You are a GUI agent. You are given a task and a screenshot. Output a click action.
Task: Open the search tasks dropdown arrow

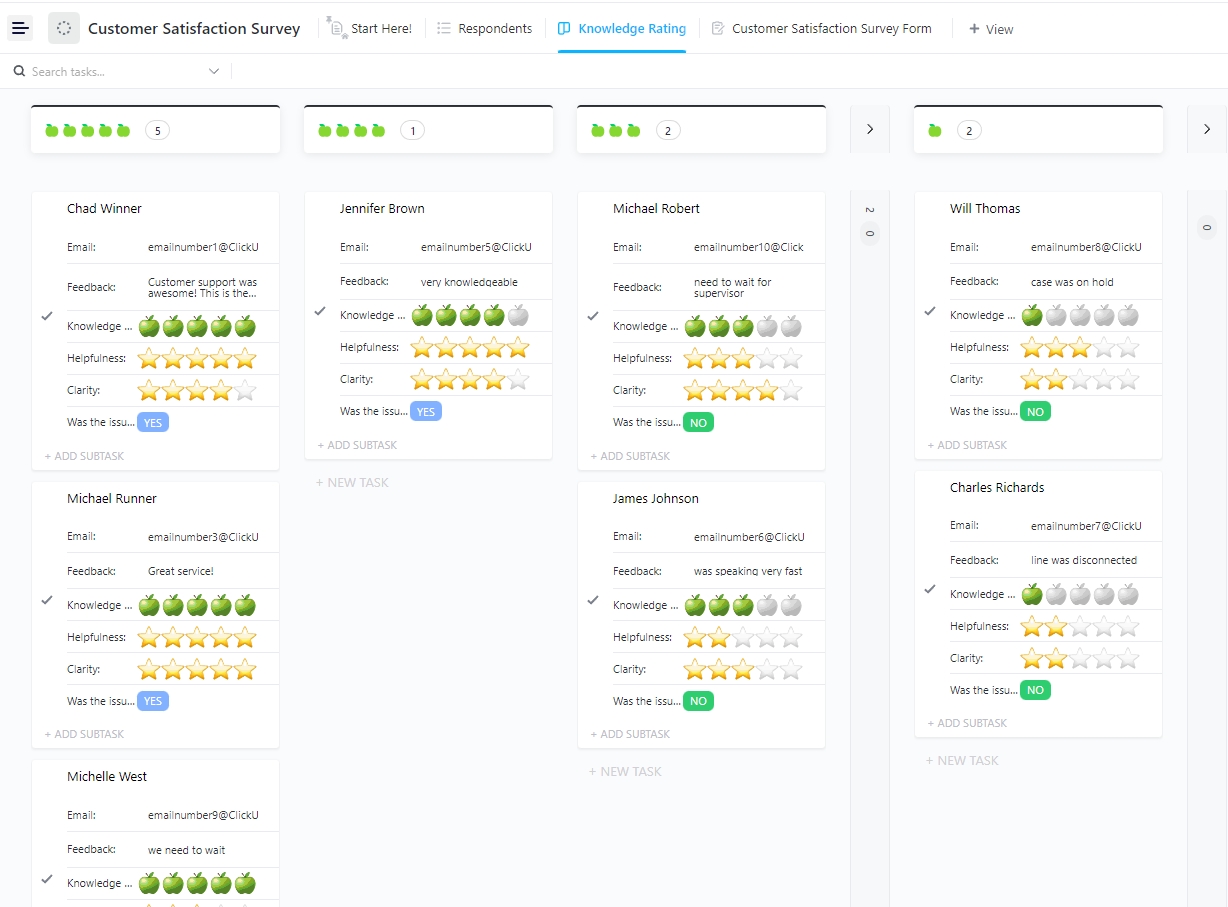pyautogui.click(x=213, y=71)
